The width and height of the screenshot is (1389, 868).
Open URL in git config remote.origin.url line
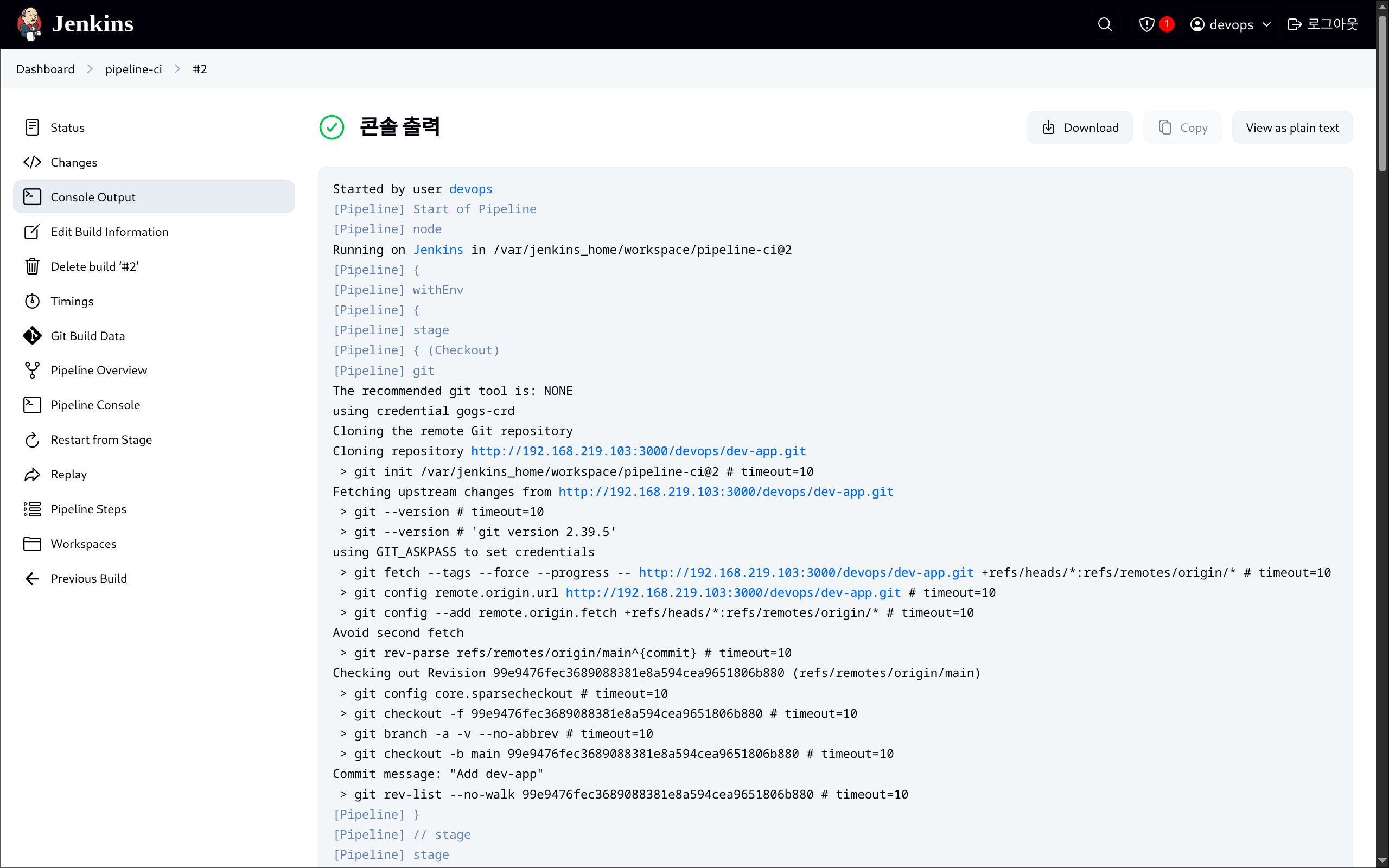point(733,592)
